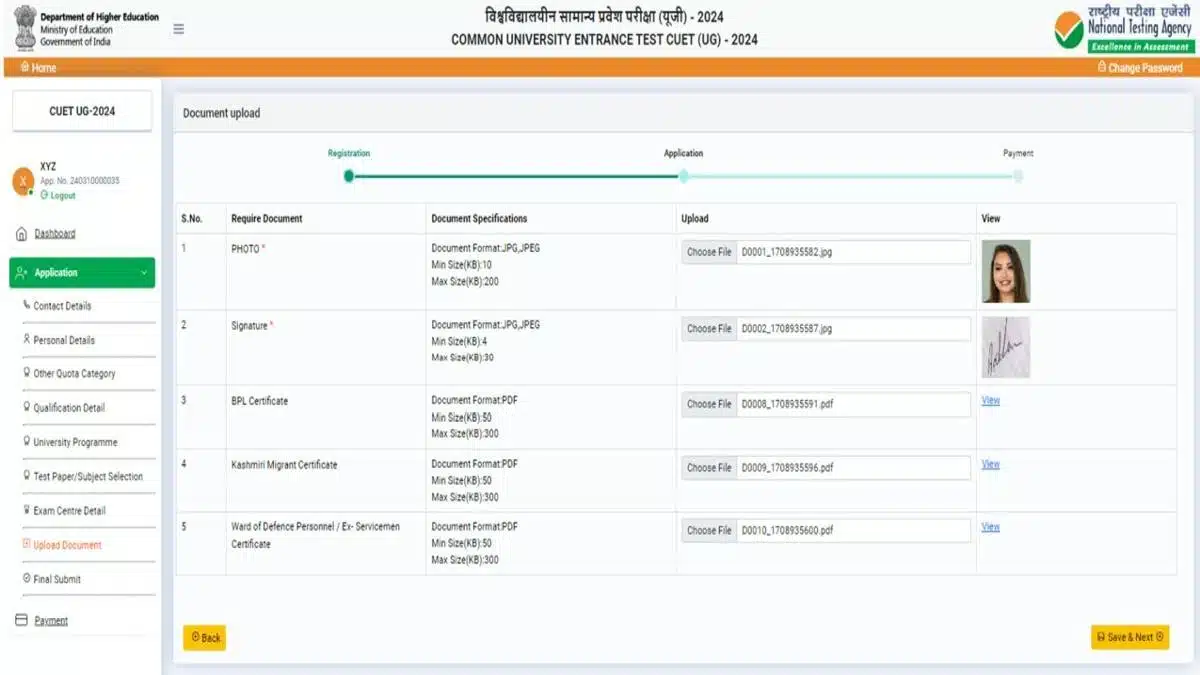Click the Registration step marker
Screen dimensions: 1200x675
point(348,176)
